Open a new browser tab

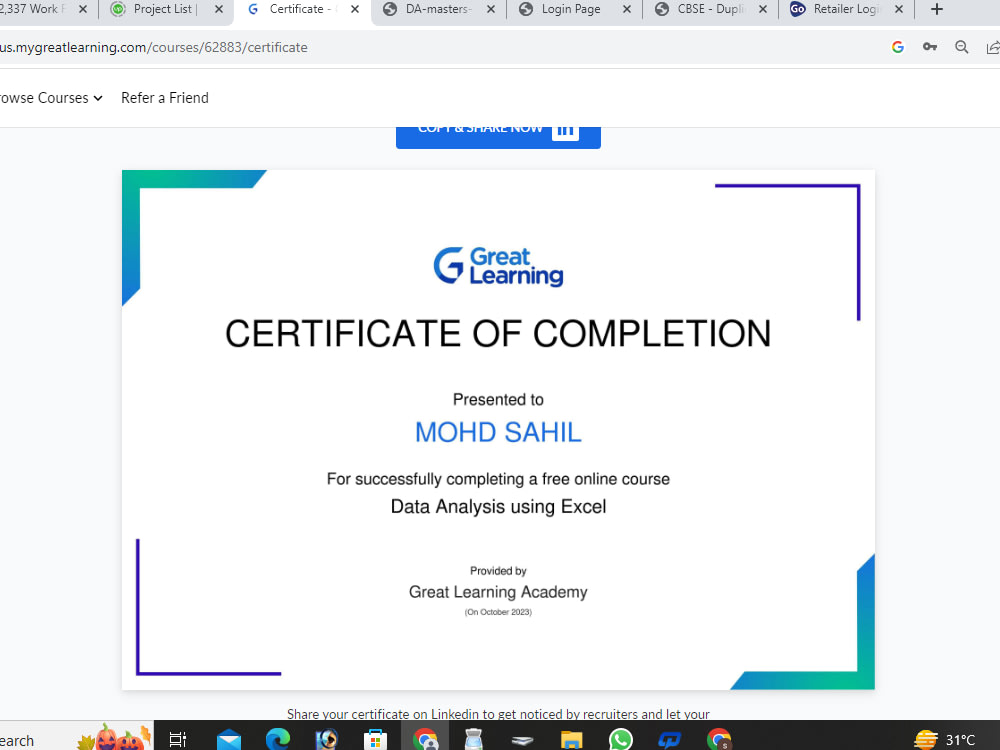(x=936, y=9)
